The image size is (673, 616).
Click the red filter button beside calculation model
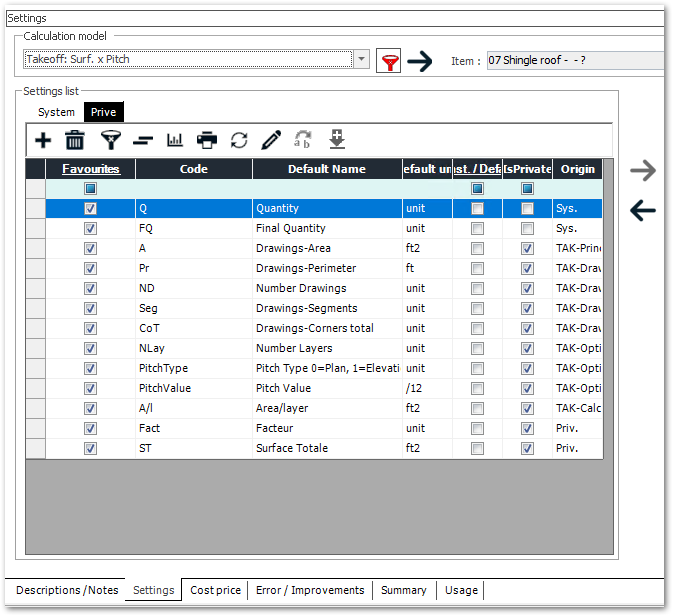388,61
